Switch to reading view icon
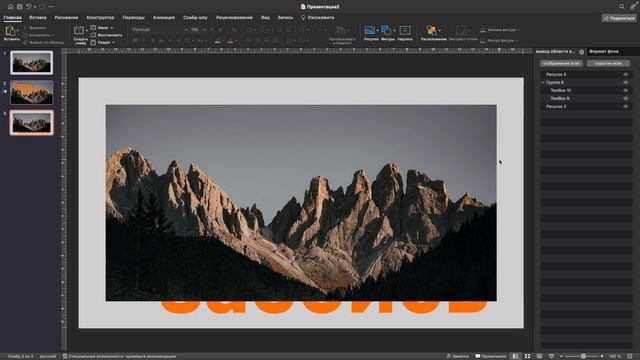 (x=539, y=356)
